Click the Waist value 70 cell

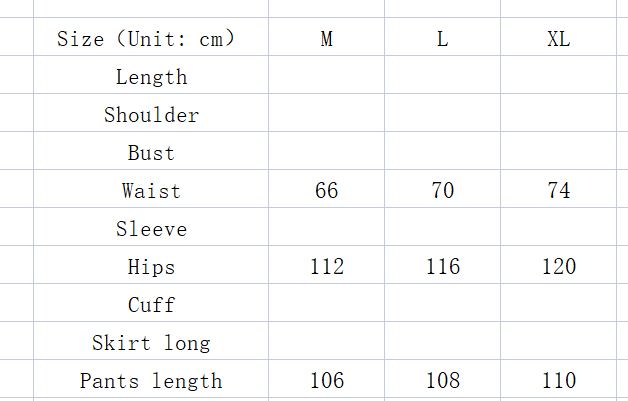443,191
